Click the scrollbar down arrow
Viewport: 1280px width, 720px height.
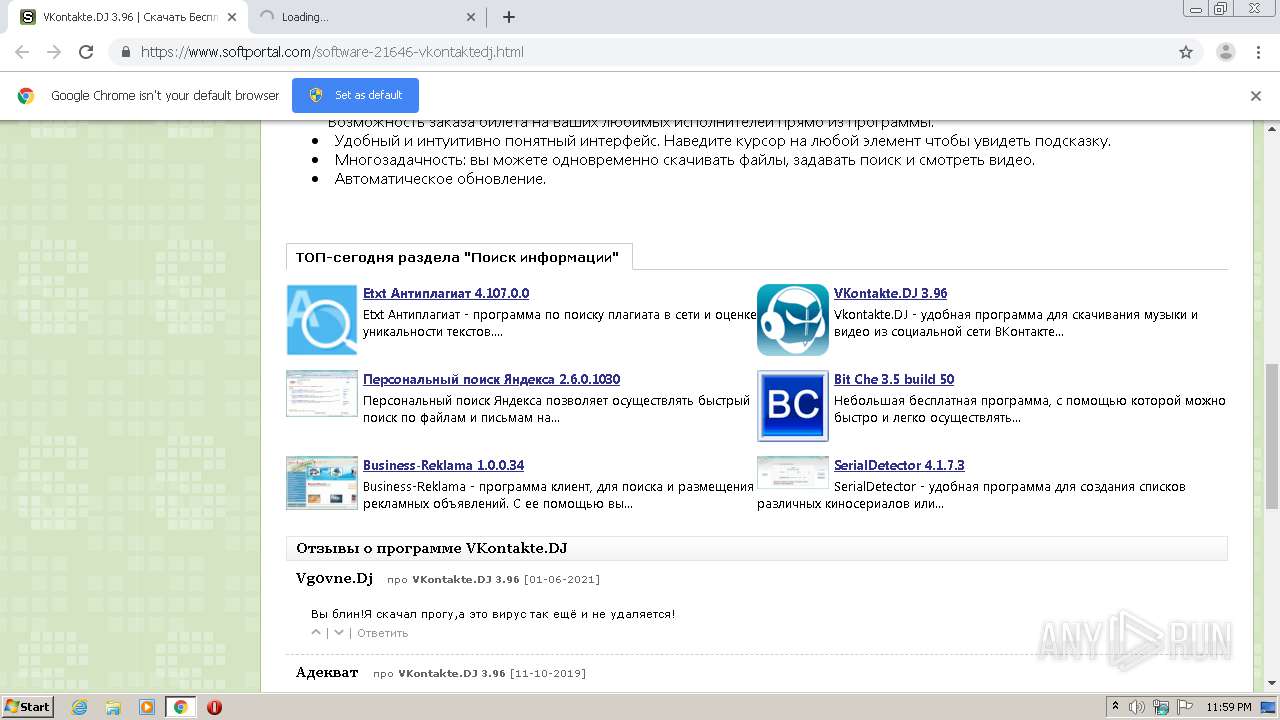pyautogui.click(x=1272, y=683)
